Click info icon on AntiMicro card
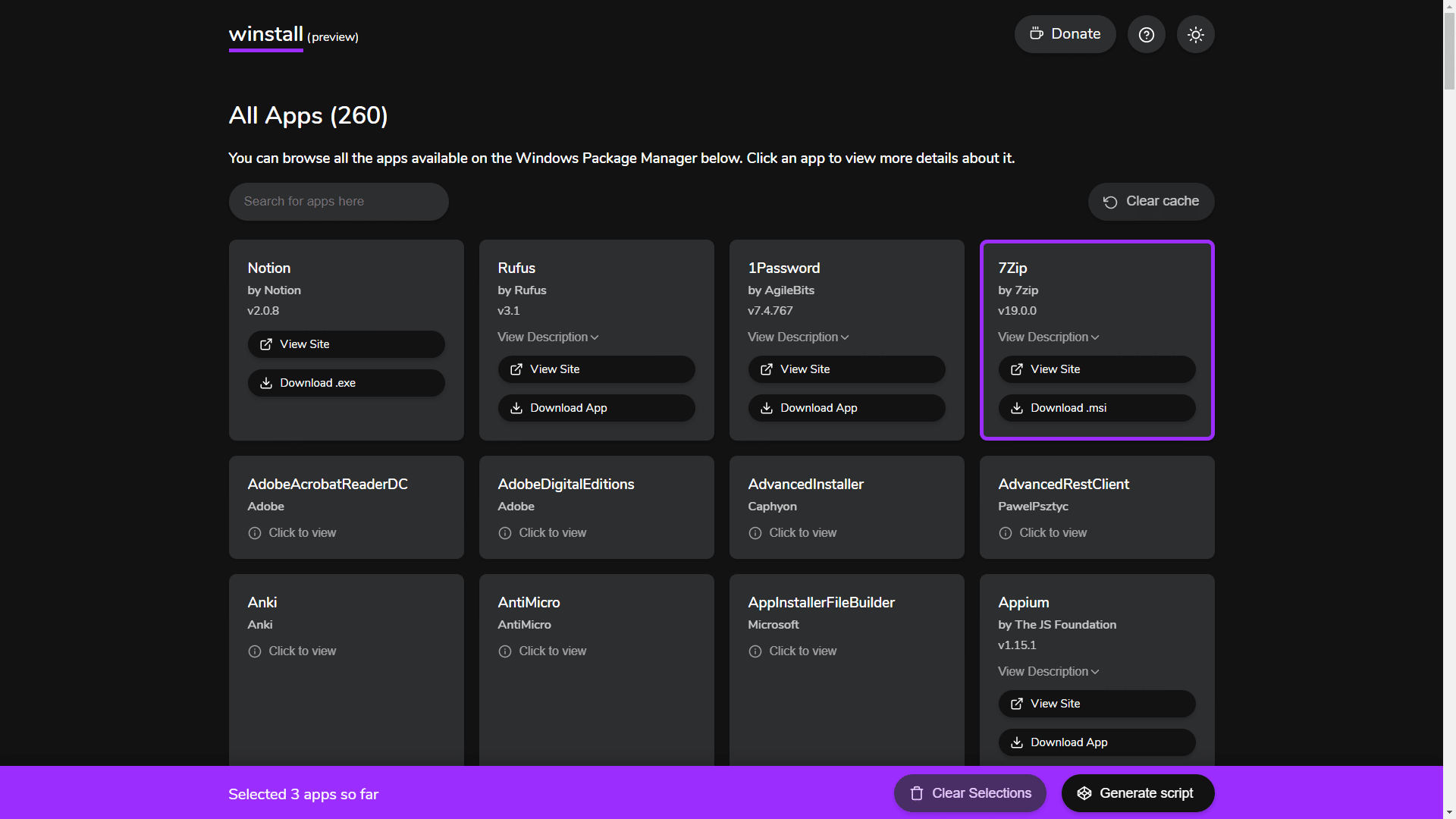Viewport: 1456px width, 819px height. pos(505,651)
